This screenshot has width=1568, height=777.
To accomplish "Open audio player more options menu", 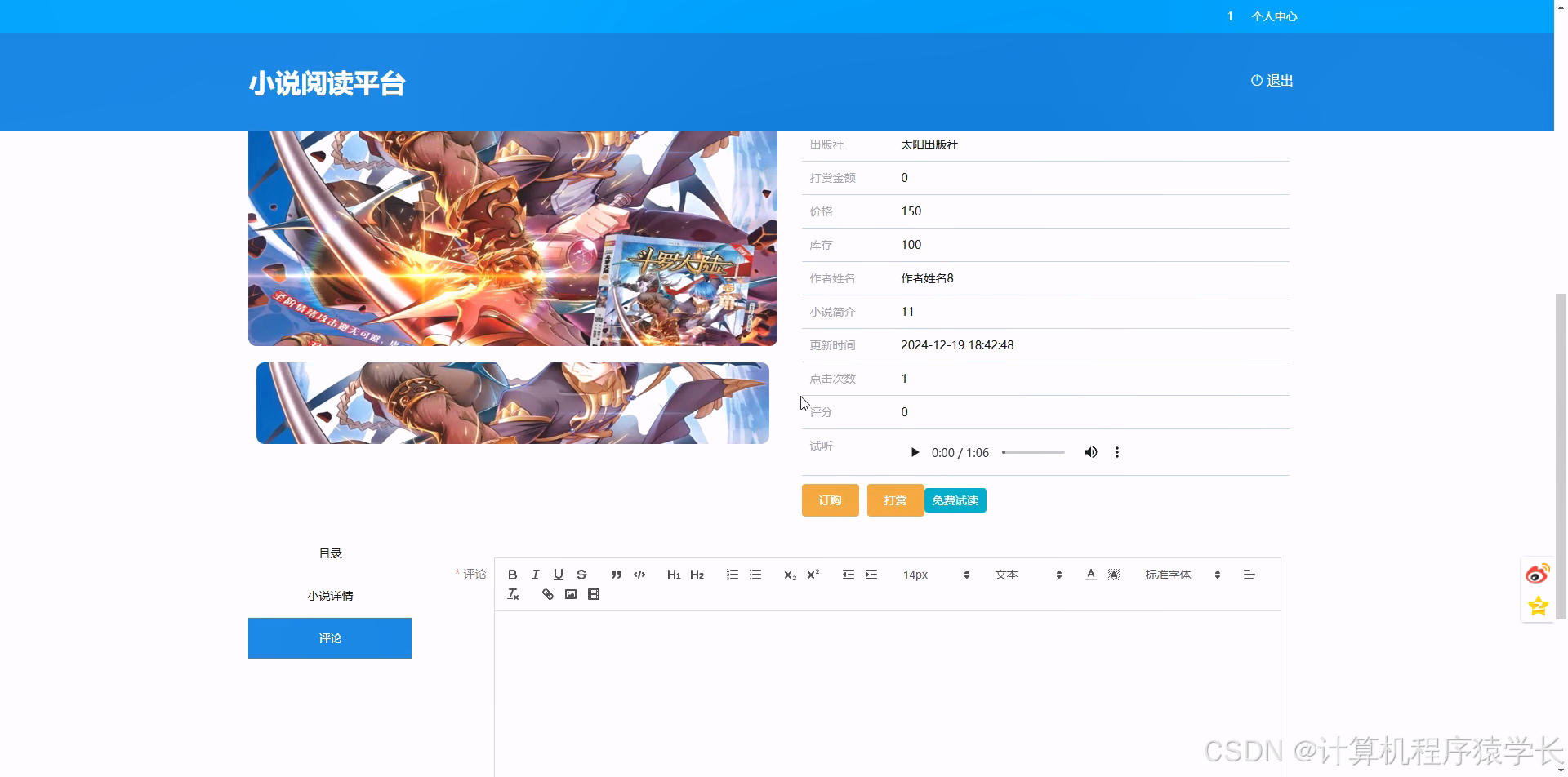I will [1117, 452].
